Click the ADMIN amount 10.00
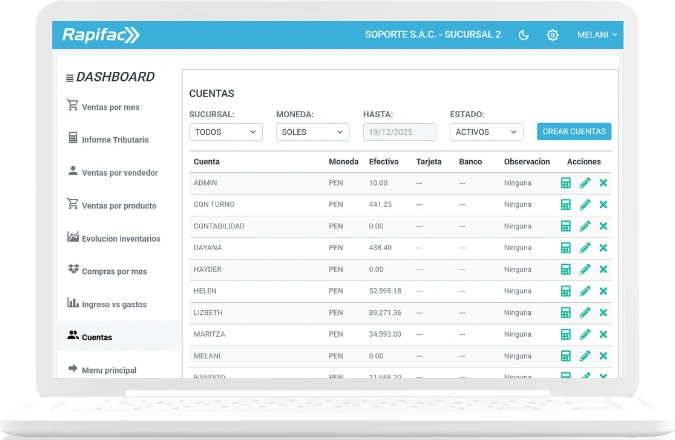This screenshot has width=675, height=440. (x=378, y=183)
